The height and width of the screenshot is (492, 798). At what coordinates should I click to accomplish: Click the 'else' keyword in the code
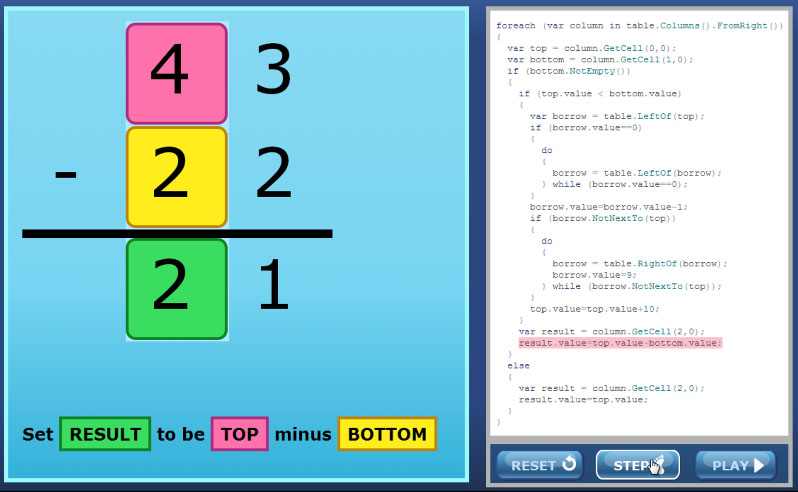click(x=518, y=365)
